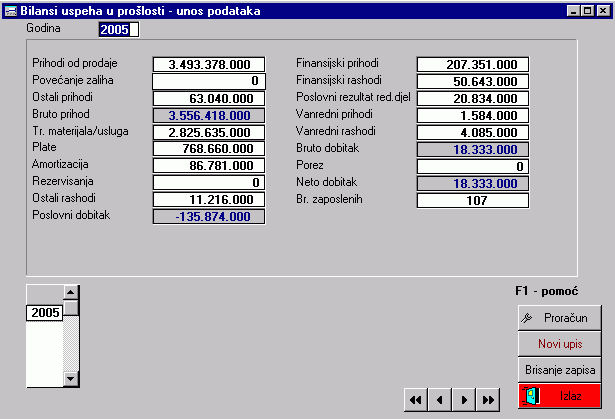Click the Finansijski rashodi field
Image resolution: width=615 pixels, height=419 pixels.
[473, 82]
